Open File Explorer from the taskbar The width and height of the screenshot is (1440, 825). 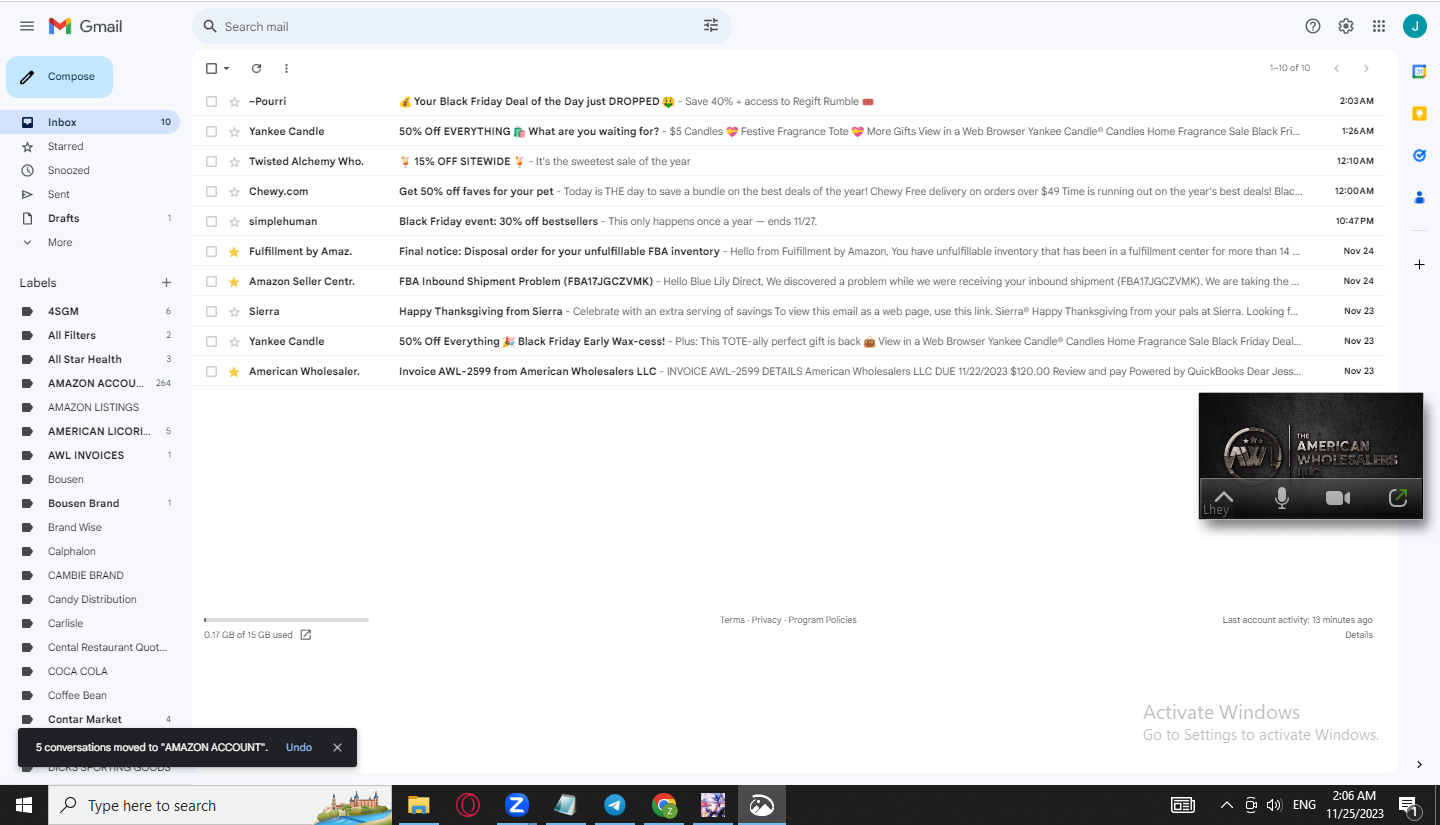pyautogui.click(x=418, y=805)
